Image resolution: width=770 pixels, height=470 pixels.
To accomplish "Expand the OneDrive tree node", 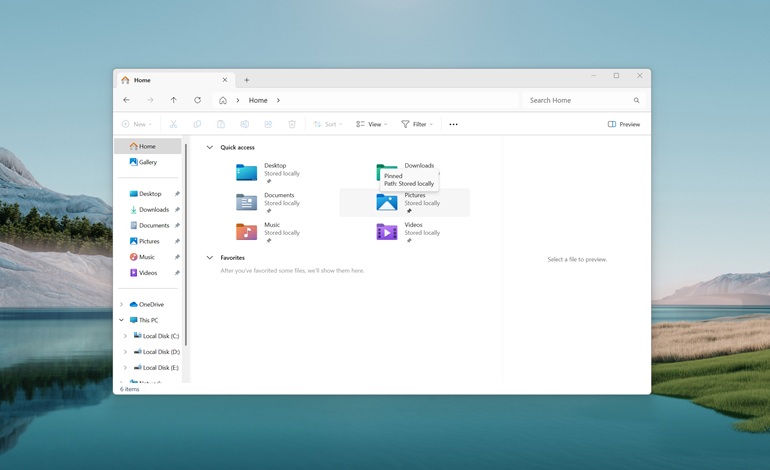I will point(122,304).
